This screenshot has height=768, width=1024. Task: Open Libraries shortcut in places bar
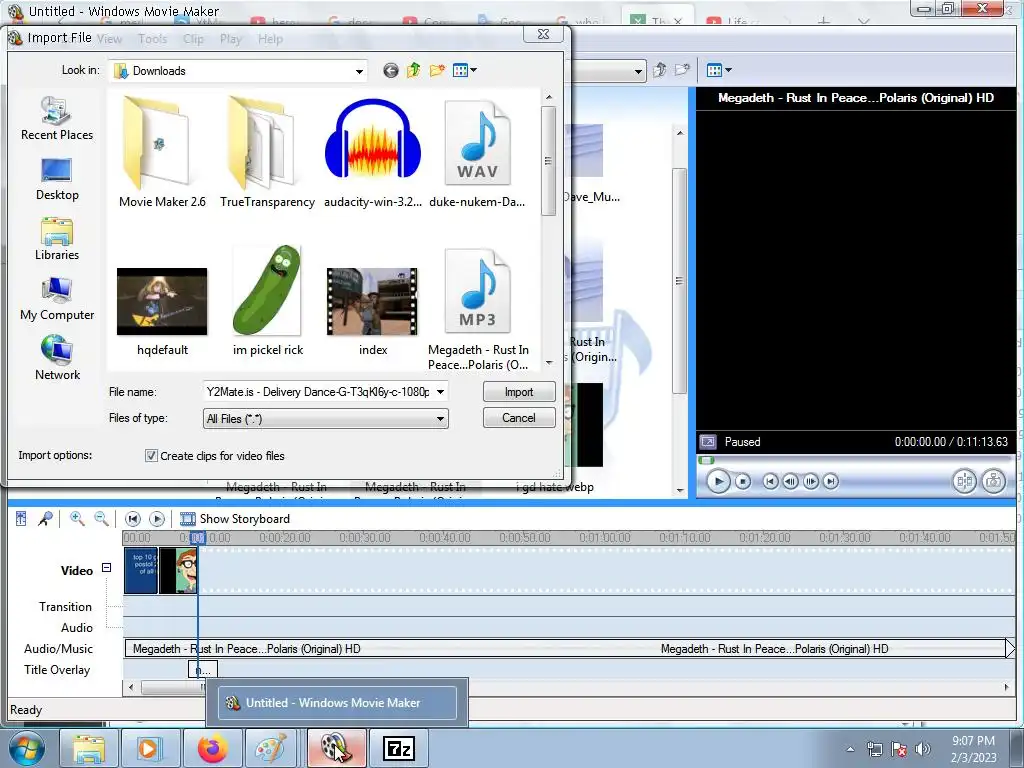coord(57,239)
